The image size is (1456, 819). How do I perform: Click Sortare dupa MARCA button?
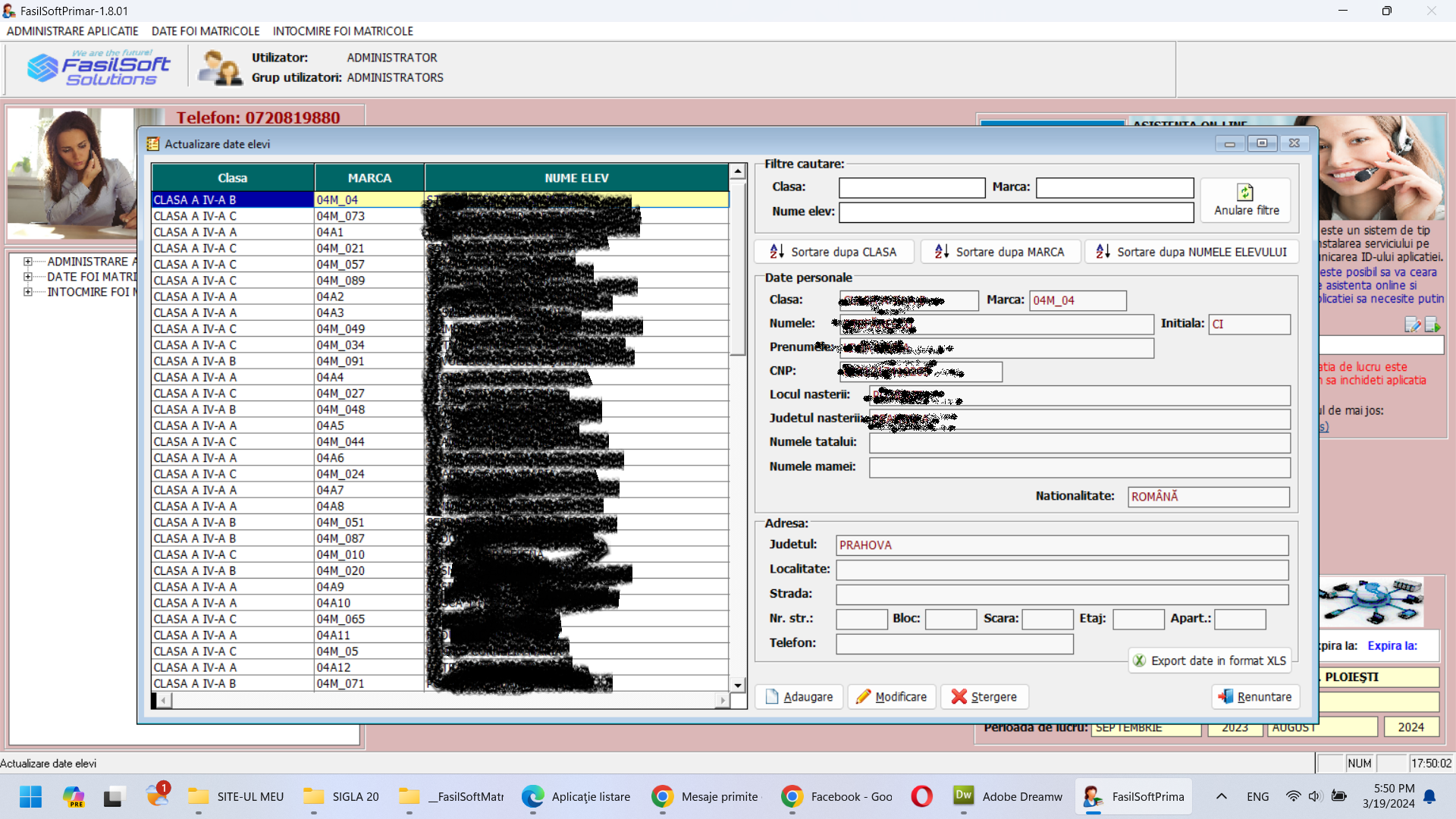tap(999, 252)
